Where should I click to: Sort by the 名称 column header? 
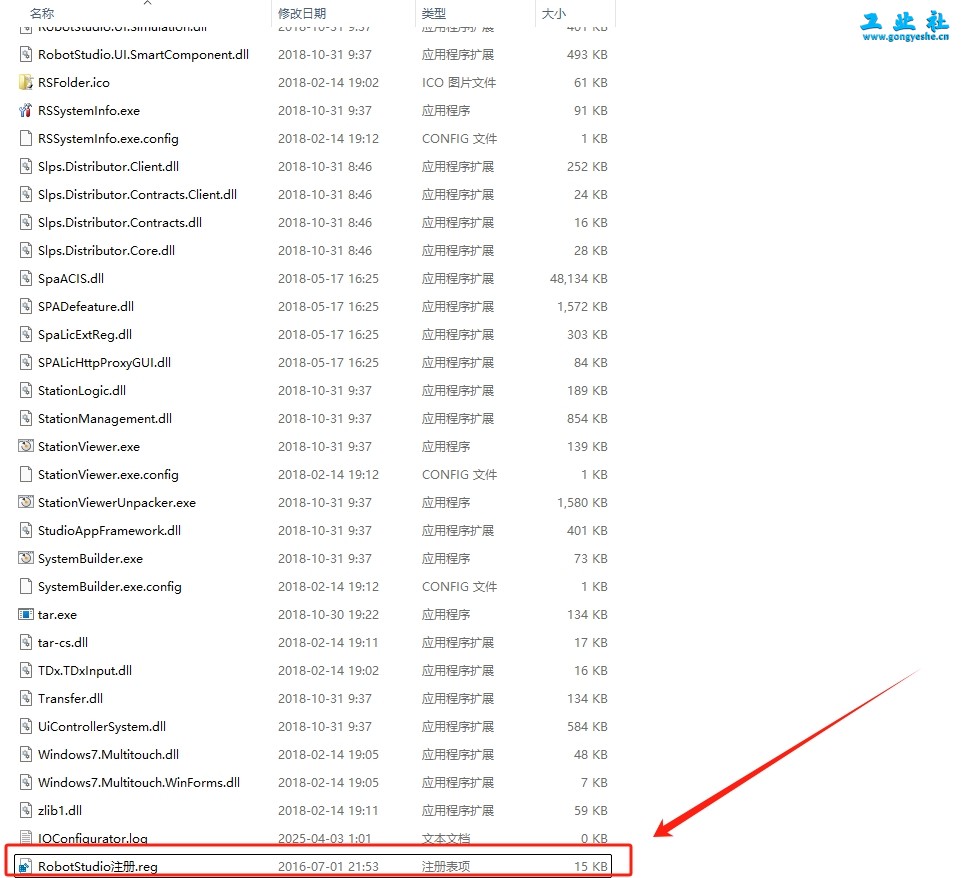point(42,14)
